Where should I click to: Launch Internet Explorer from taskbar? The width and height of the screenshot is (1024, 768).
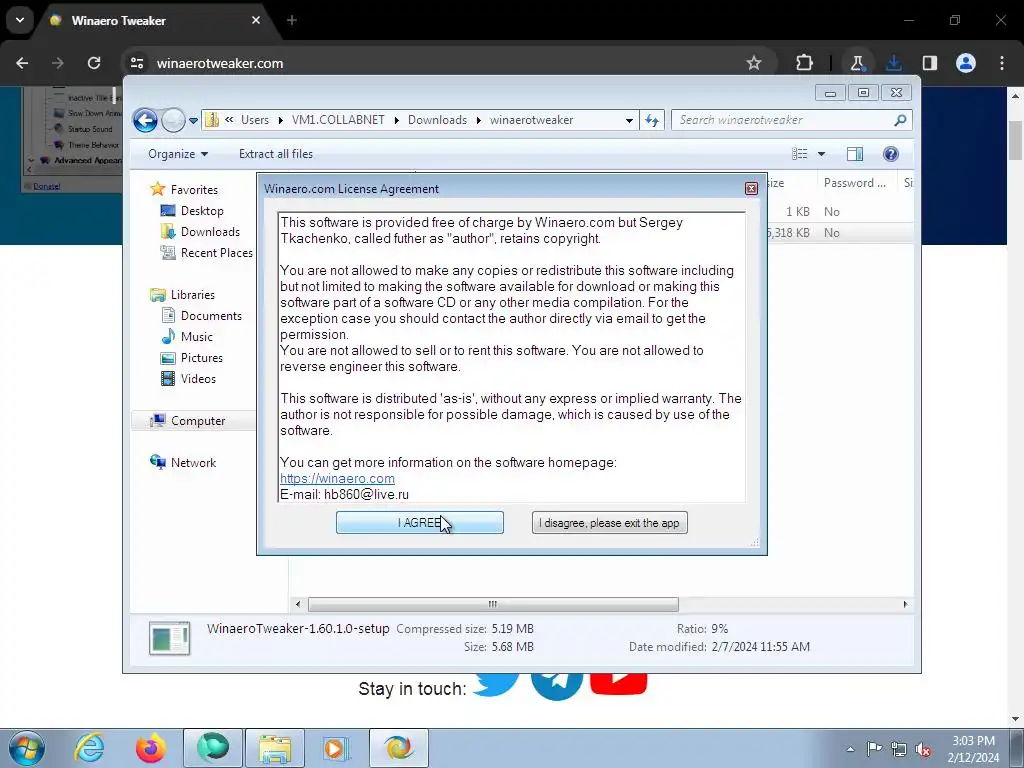point(89,748)
